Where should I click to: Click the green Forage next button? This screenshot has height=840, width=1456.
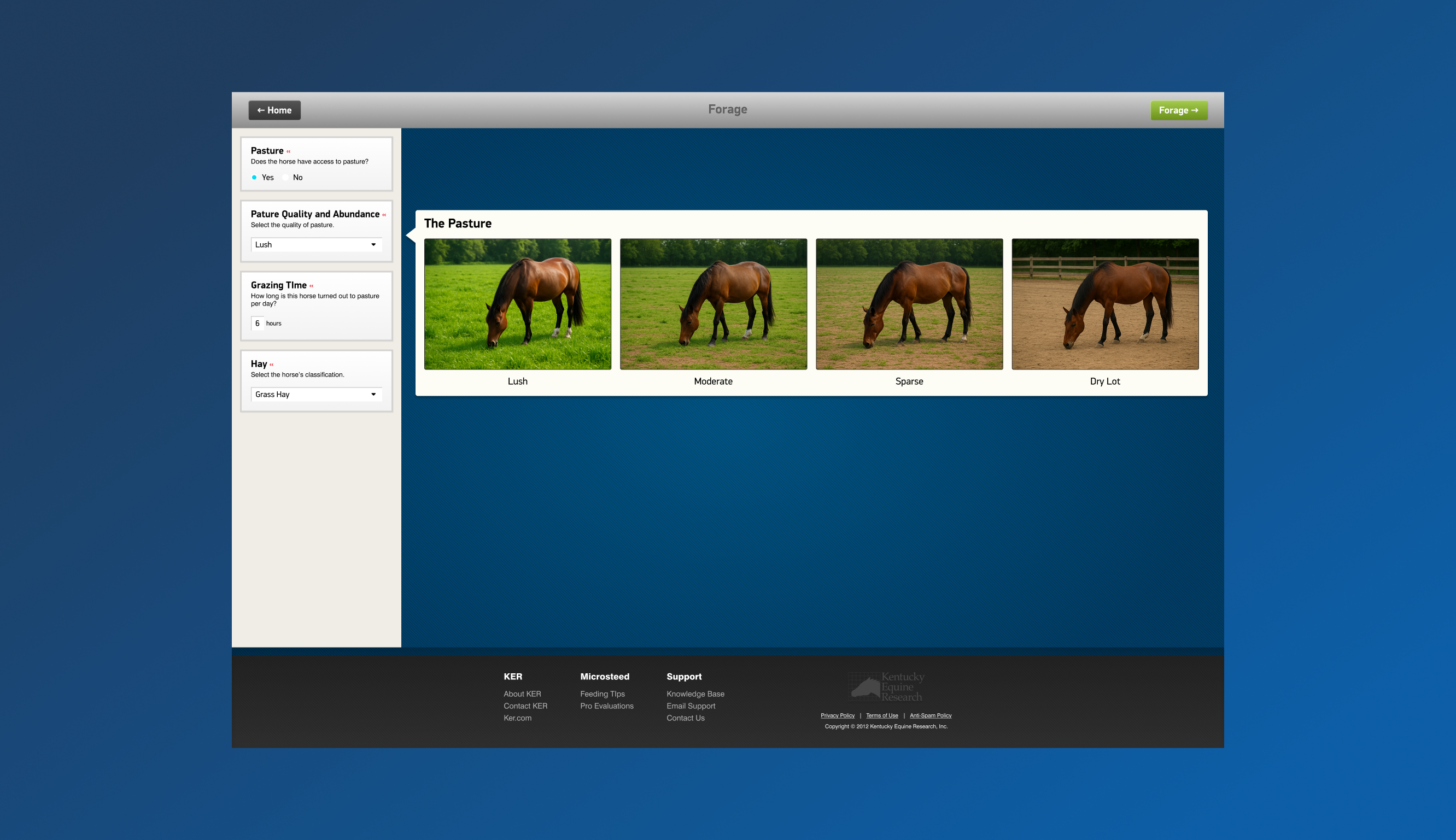1178,110
